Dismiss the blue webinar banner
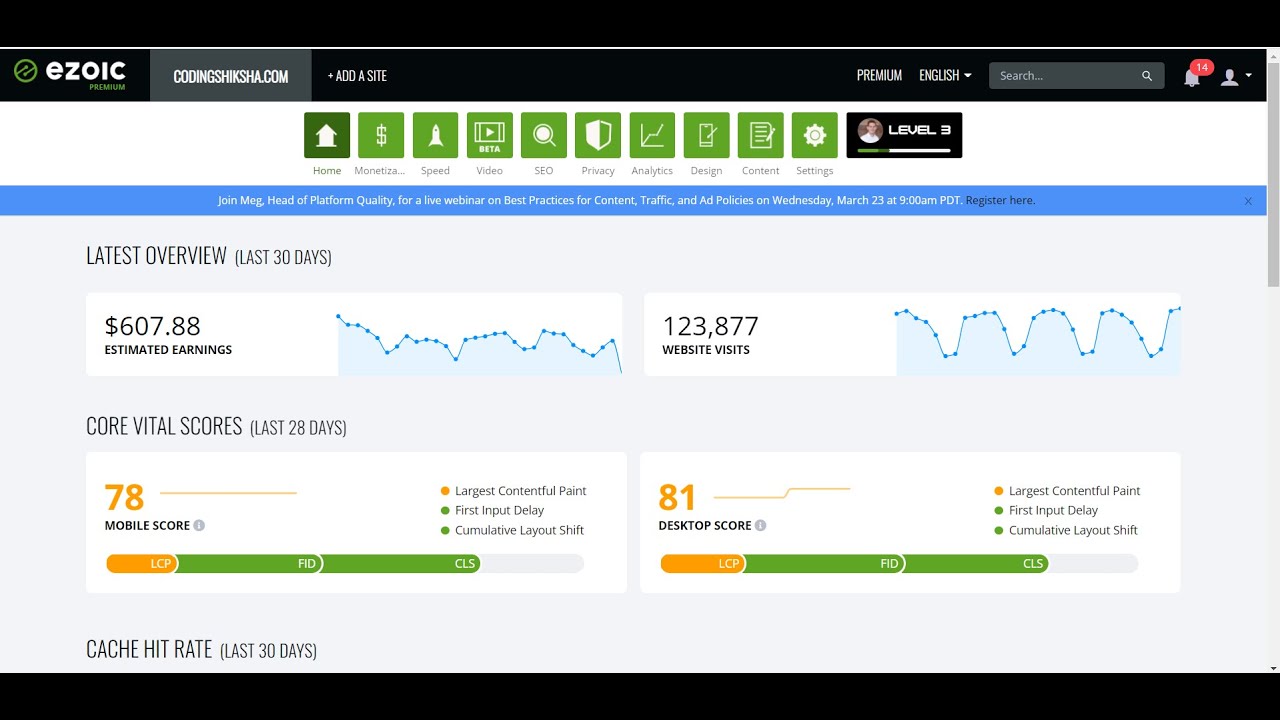The image size is (1280, 720). pyautogui.click(x=1248, y=201)
